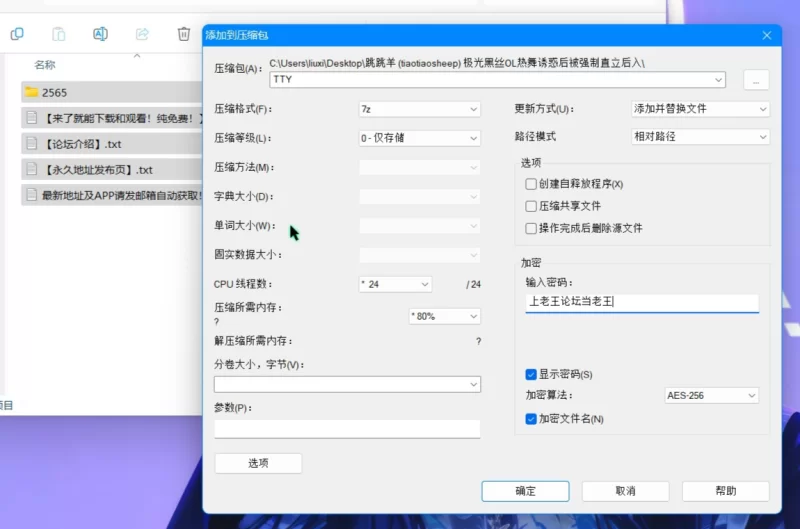Uncheck the 加密文件名 checkbox

[531, 419]
